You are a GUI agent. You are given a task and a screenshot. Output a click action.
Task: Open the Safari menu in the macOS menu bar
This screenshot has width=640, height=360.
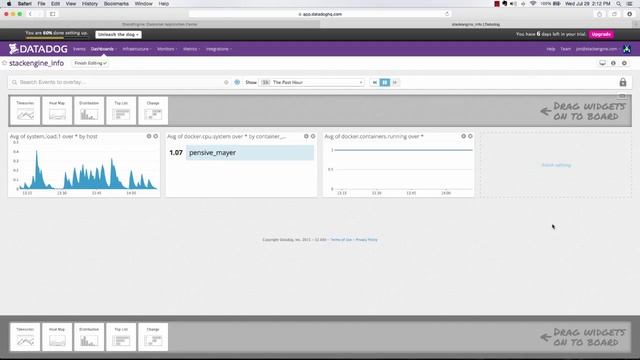point(24,4)
